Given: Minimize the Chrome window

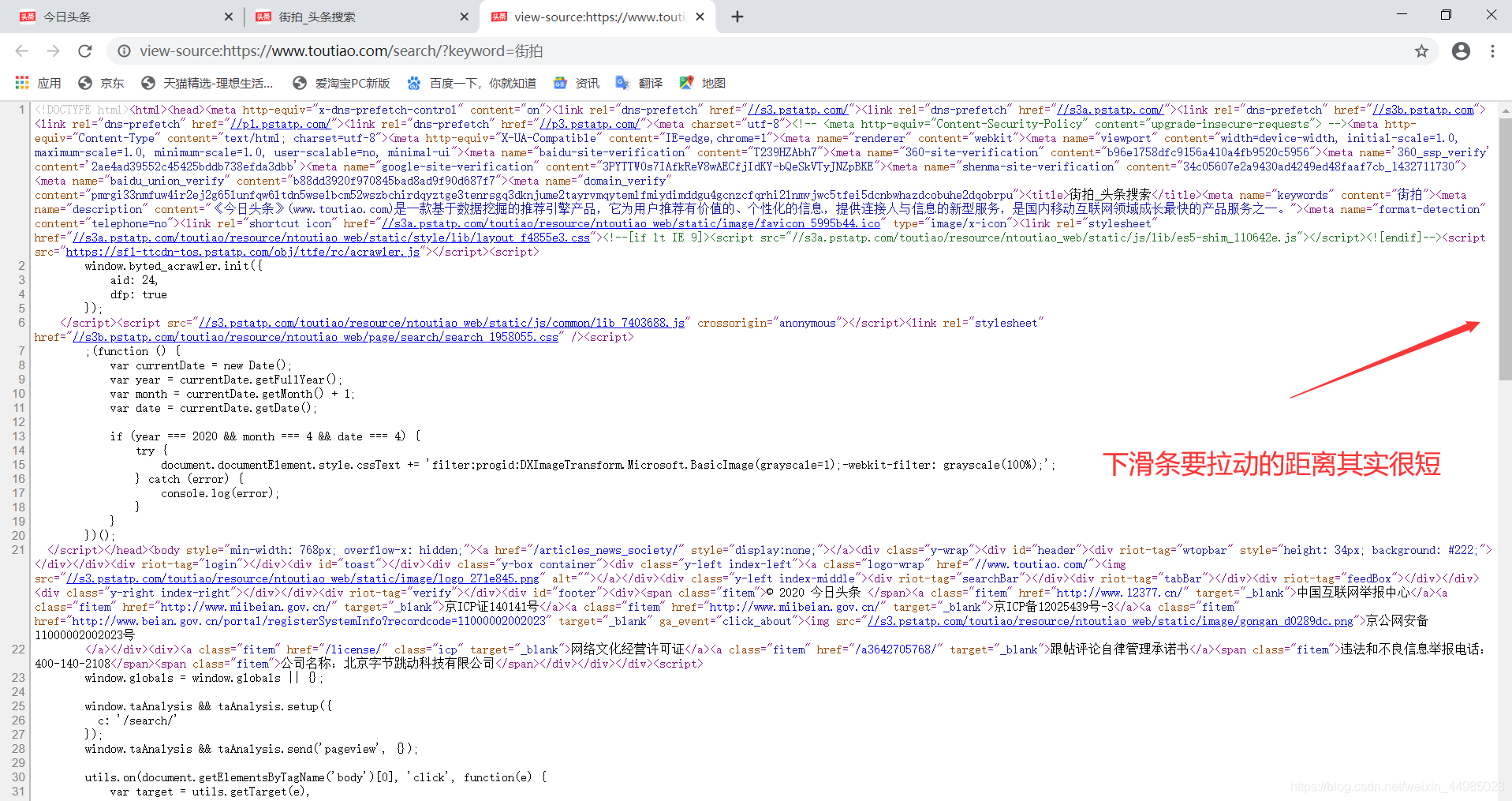Looking at the screenshot, I should 1402,15.
